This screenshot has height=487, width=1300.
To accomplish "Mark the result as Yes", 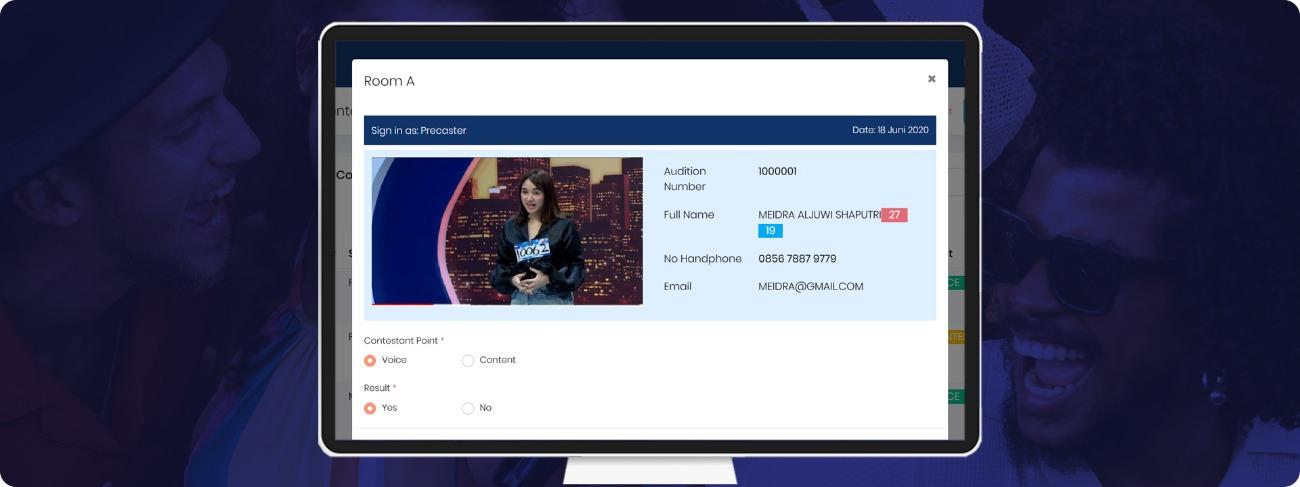I will click(370, 408).
